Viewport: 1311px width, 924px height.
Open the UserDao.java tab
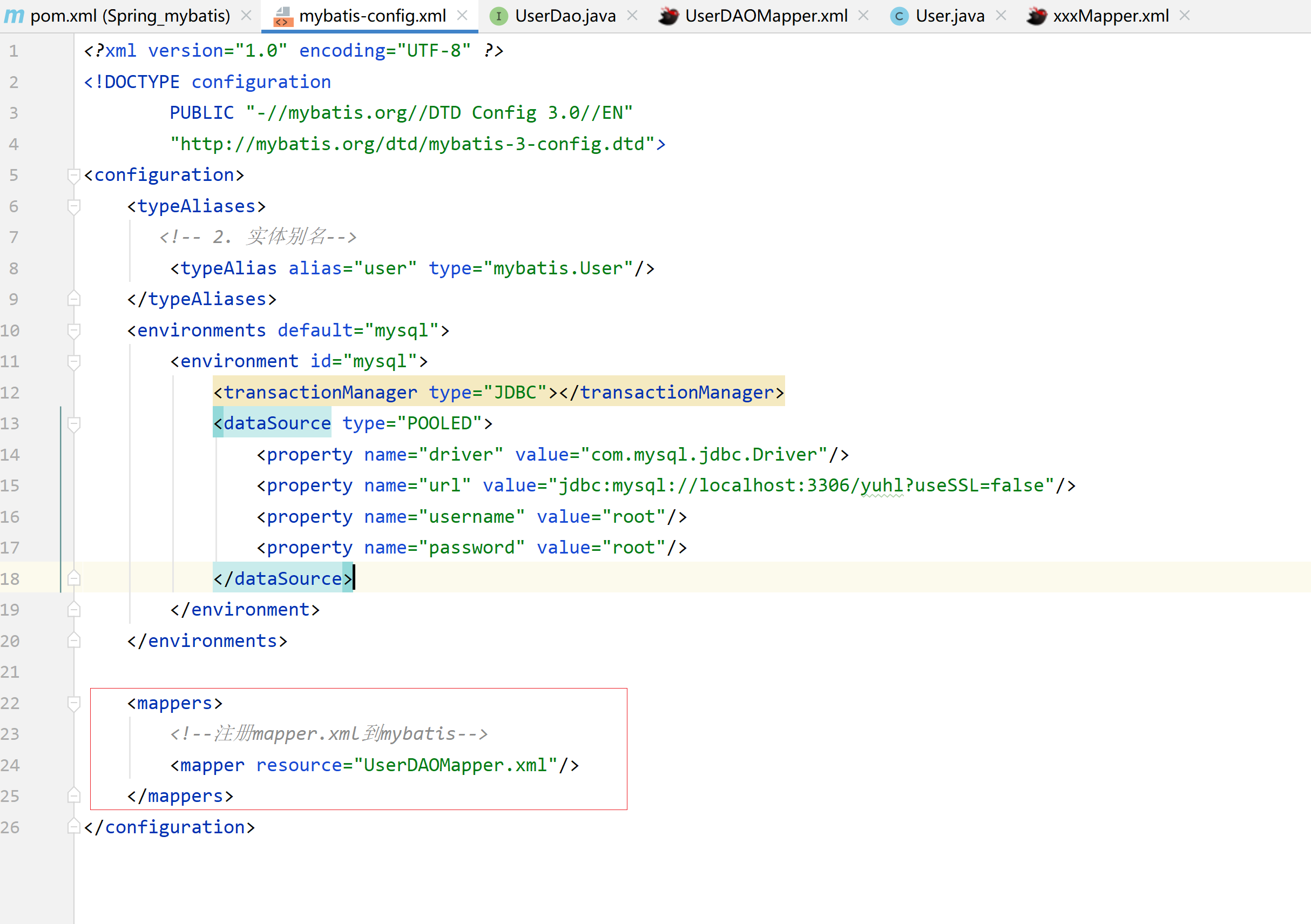tap(565, 16)
